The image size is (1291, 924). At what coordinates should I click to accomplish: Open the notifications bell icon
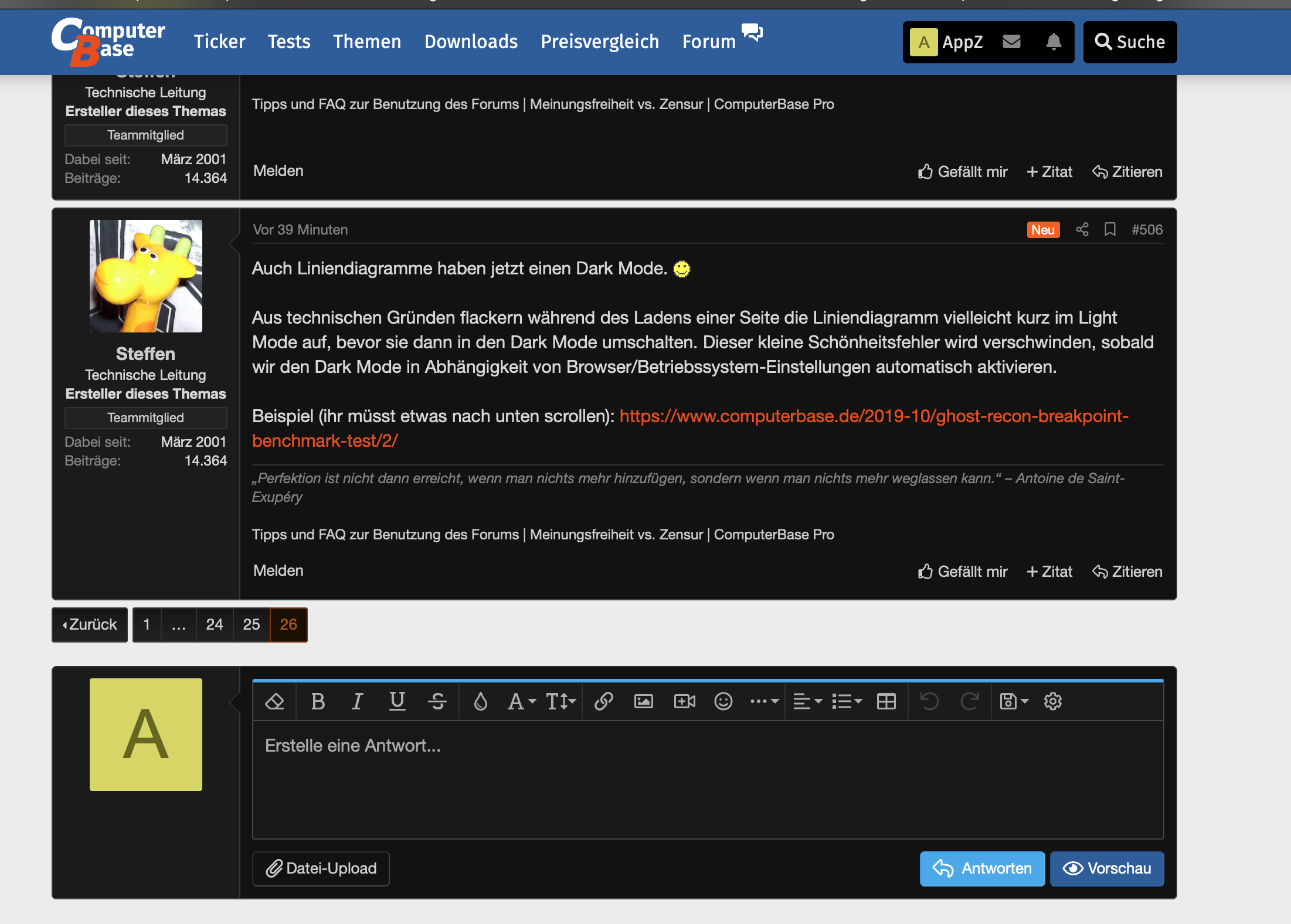coord(1054,42)
